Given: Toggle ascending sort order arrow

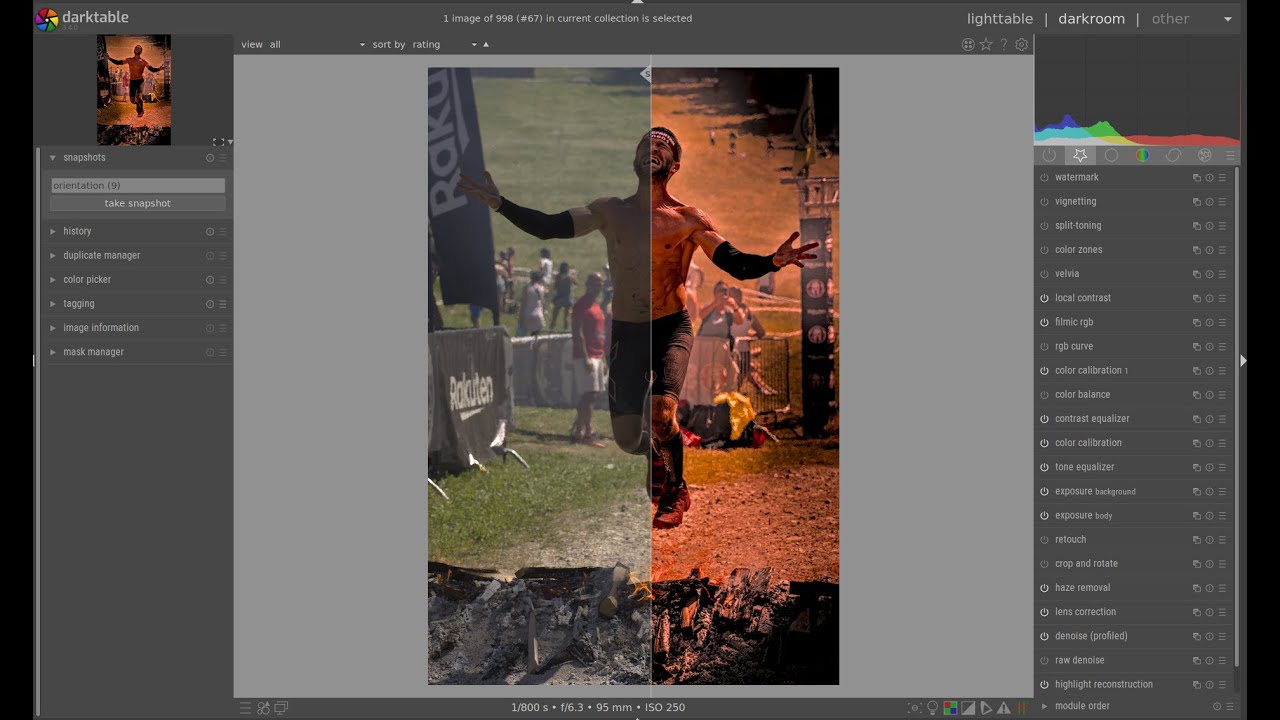Looking at the screenshot, I should (486, 44).
